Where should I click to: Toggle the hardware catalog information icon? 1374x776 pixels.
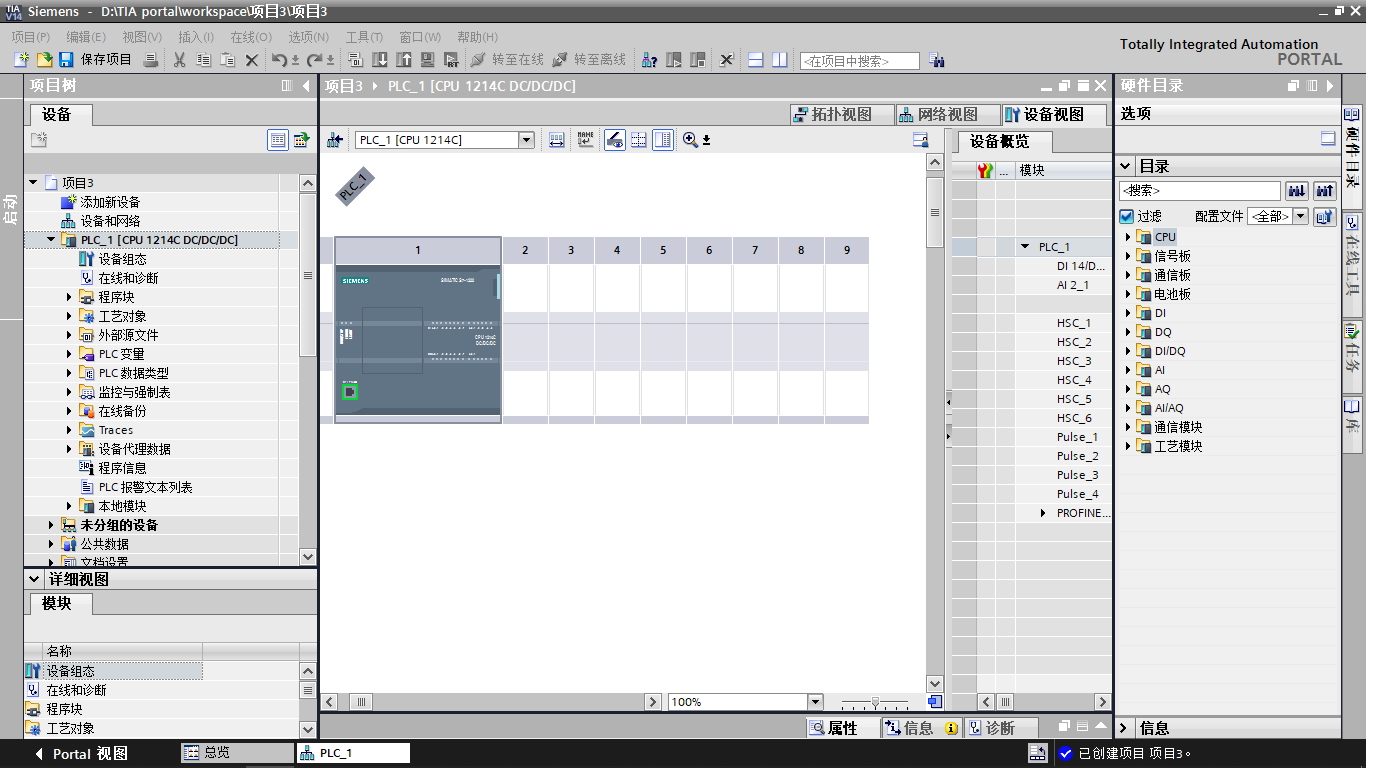click(x=1329, y=139)
